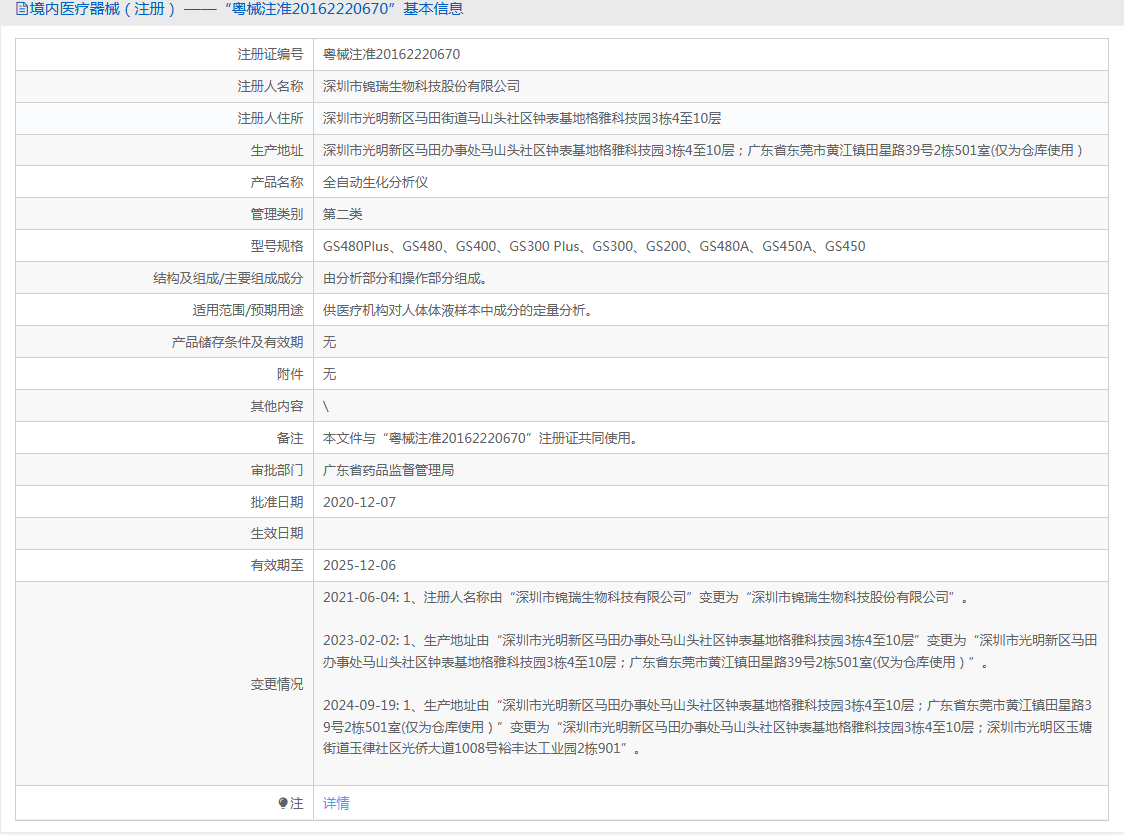Click the 注册人住所 address value
The image size is (1124, 835).
click(522, 118)
